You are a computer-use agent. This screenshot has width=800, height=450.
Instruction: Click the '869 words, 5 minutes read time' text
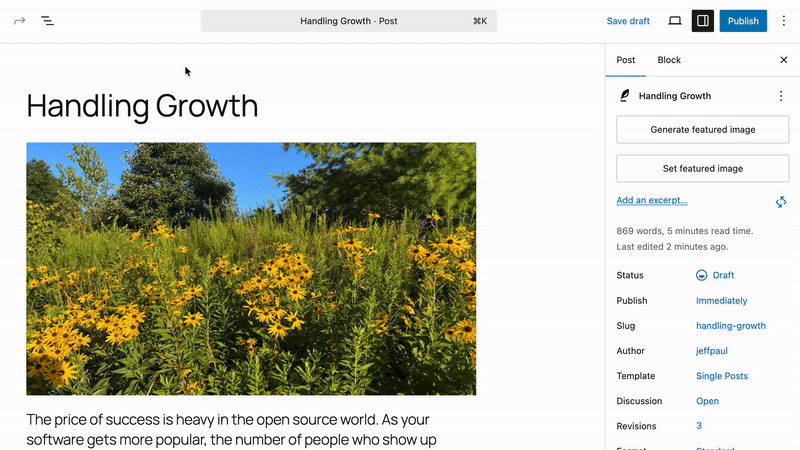pos(685,231)
